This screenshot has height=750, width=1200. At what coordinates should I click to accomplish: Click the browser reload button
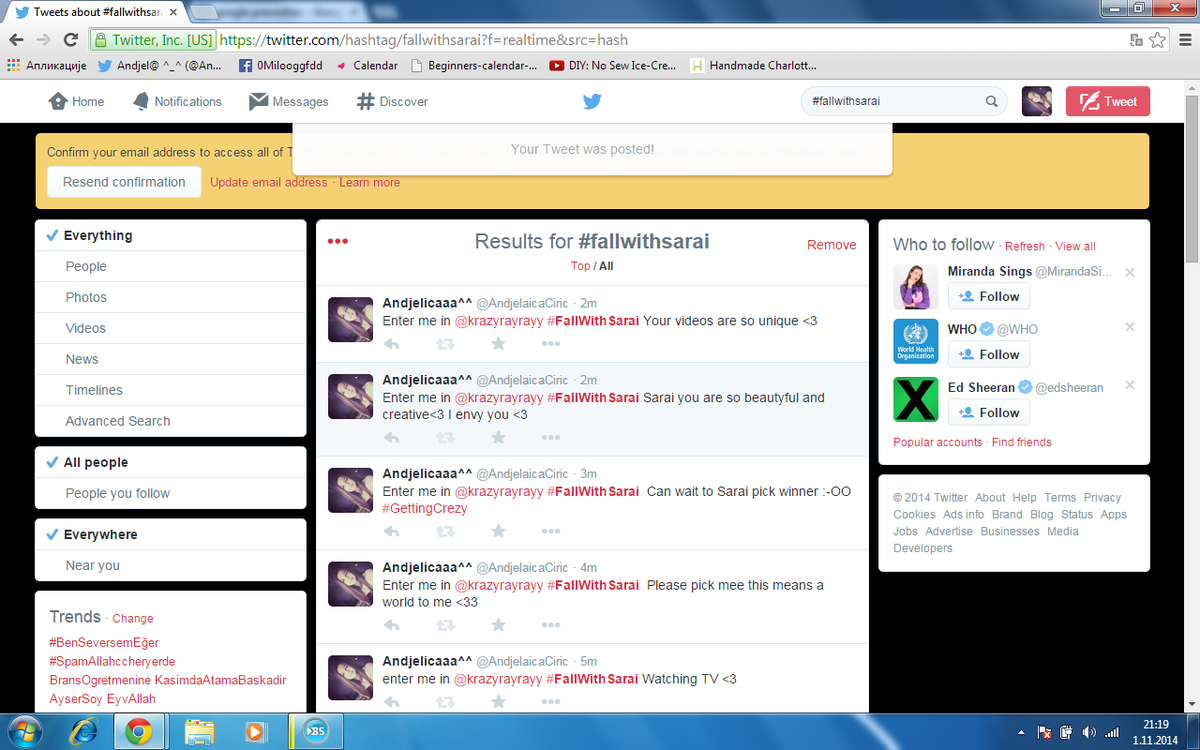click(x=71, y=40)
